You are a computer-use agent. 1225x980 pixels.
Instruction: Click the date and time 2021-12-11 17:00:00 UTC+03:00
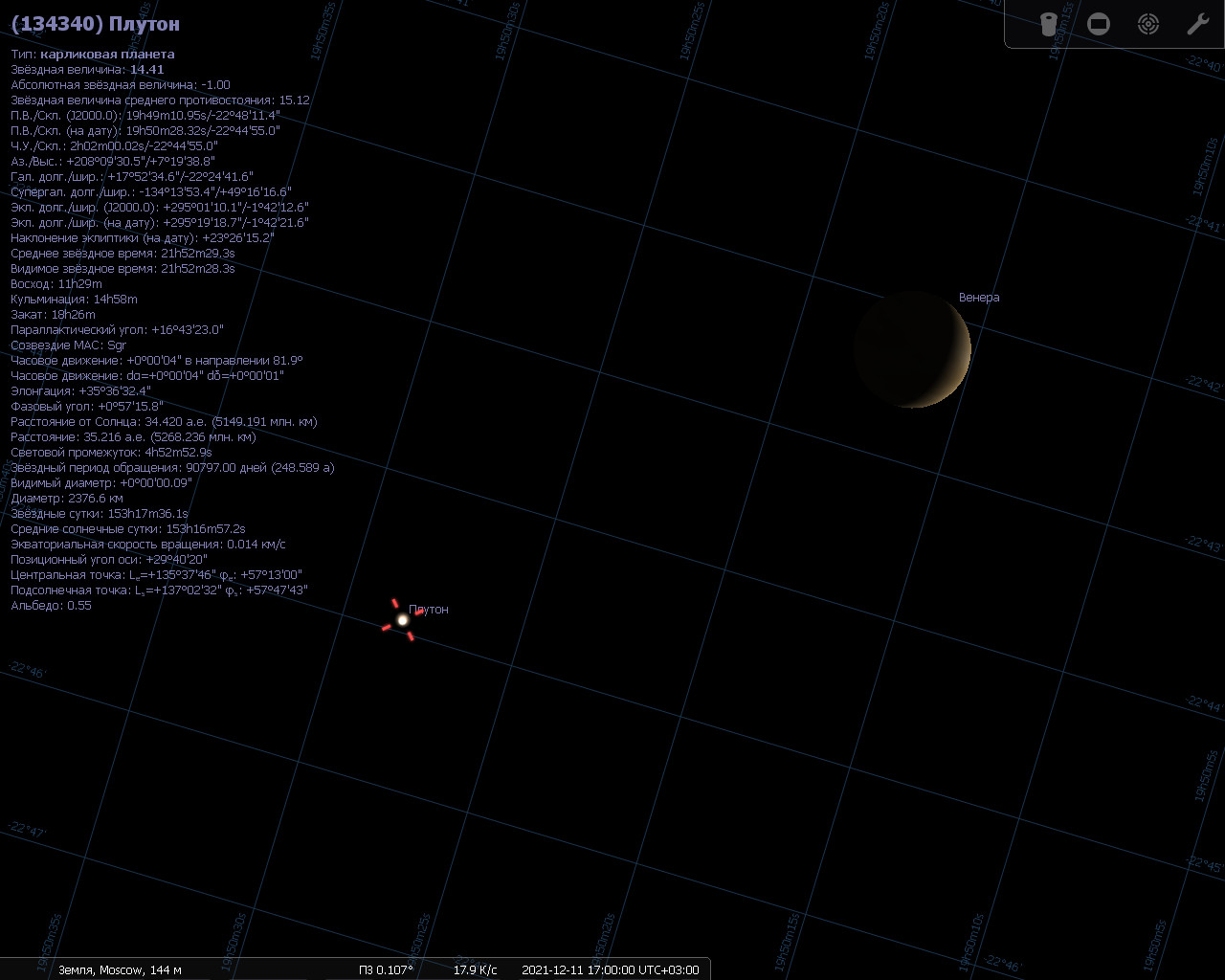click(x=611, y=969)
